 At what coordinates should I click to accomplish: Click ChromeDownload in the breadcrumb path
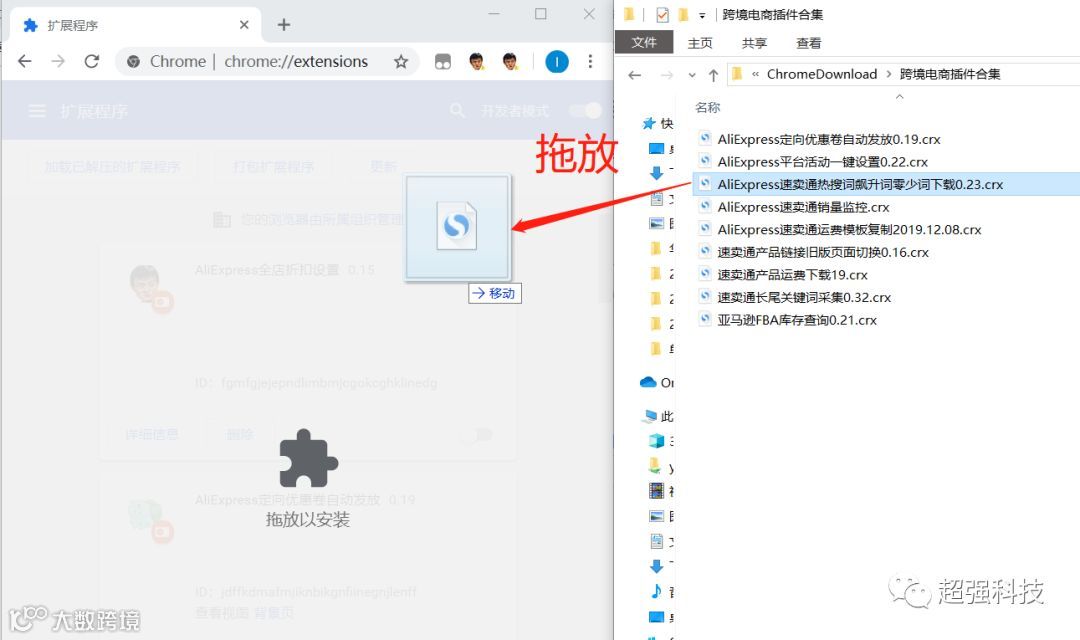pyautogui.click(x=822, y=74)
